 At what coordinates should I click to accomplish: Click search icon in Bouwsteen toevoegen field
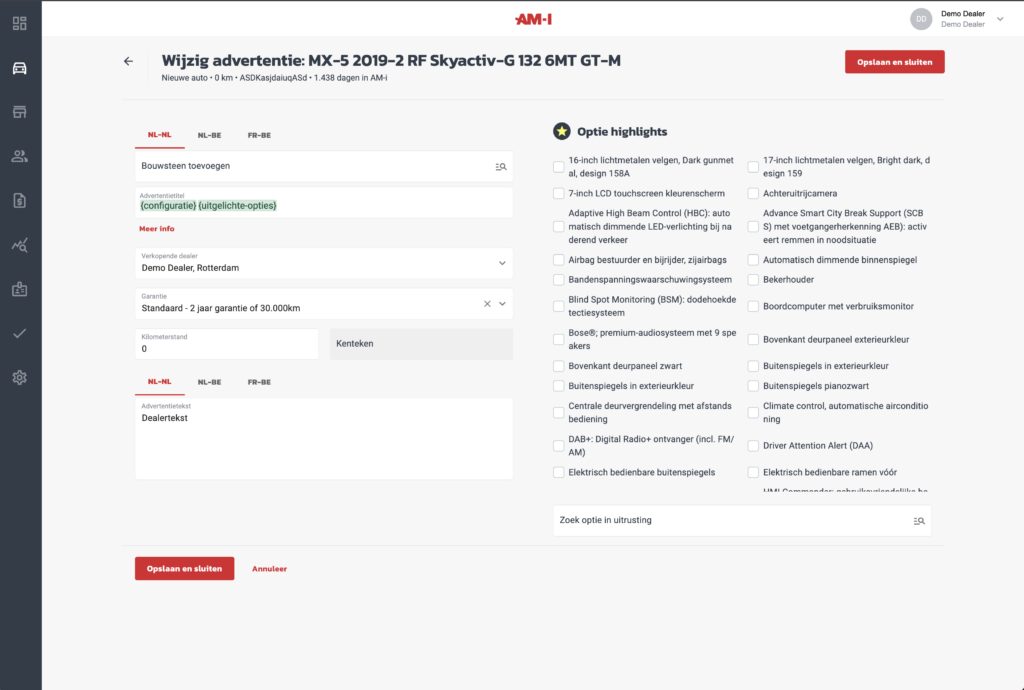(501, 166)
